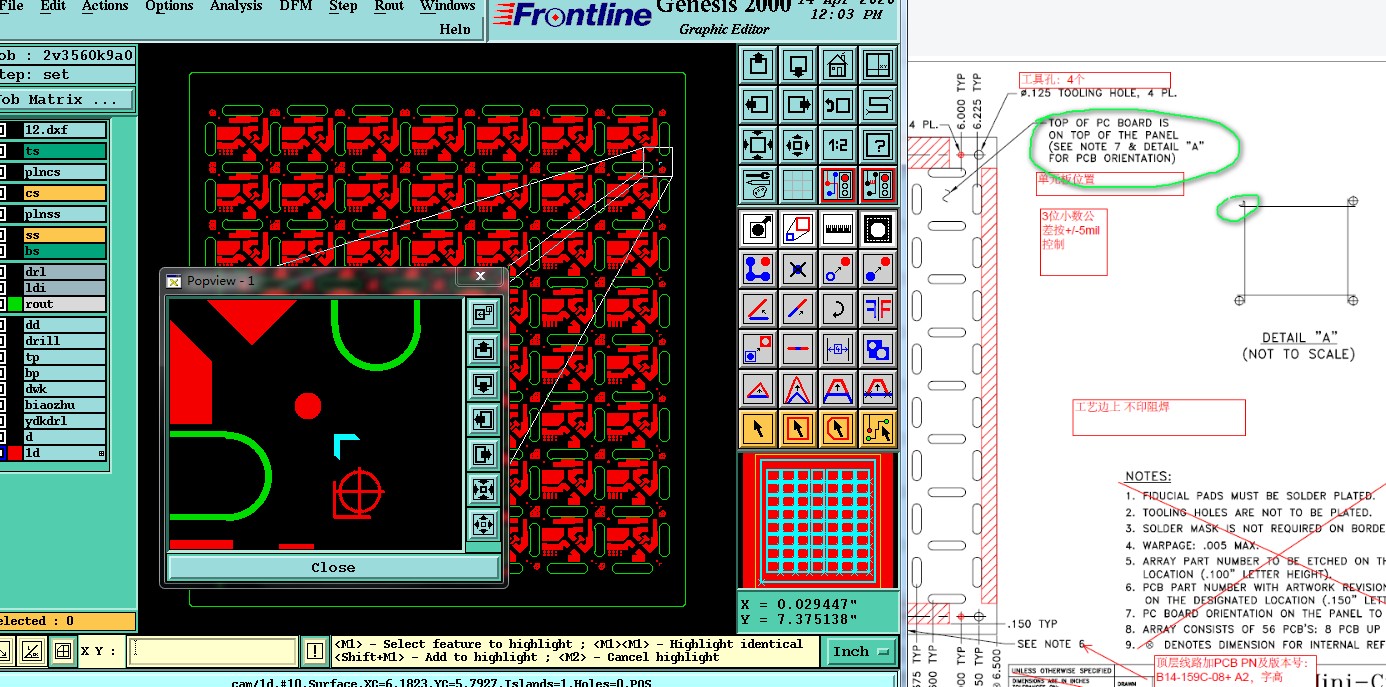Click the rotate arrow icon

(x=838, y=309)
